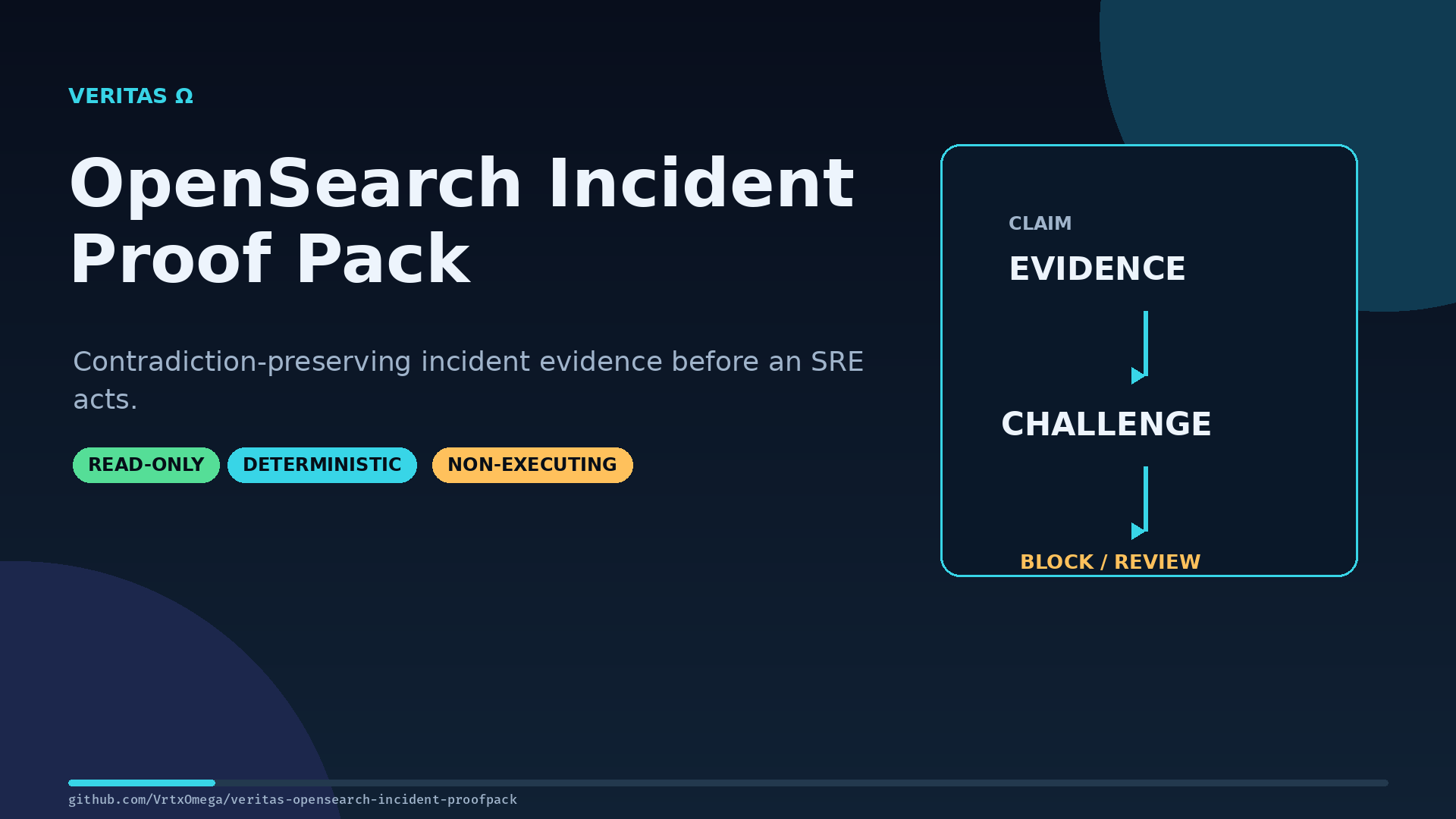Click the CLAIM label in diagram
This screenshot has height=819, width=1456.
tap(1040, 224)
